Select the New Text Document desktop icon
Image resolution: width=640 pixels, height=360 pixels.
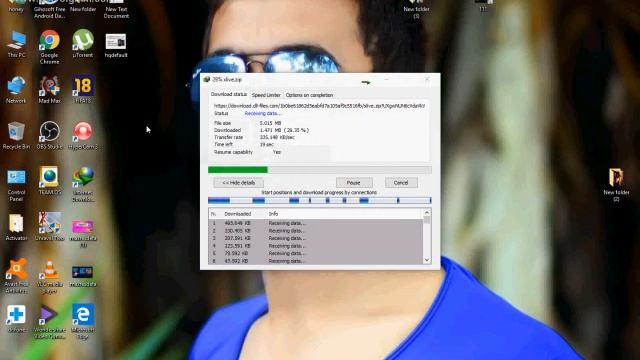[116, 10]
